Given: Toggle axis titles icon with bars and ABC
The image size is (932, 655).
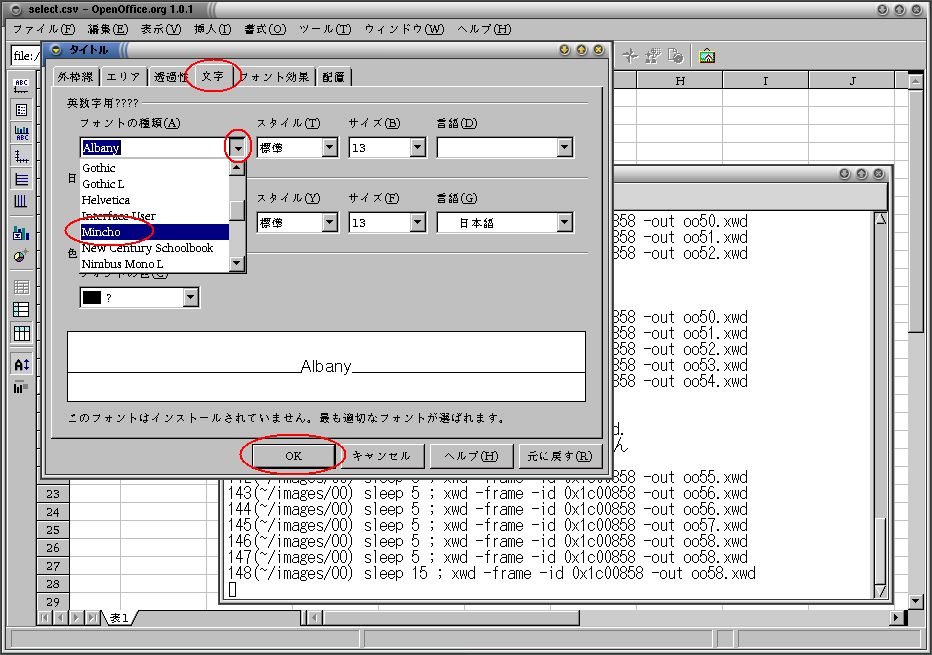Looking at the screenshot, I should [x=21, y=133].
